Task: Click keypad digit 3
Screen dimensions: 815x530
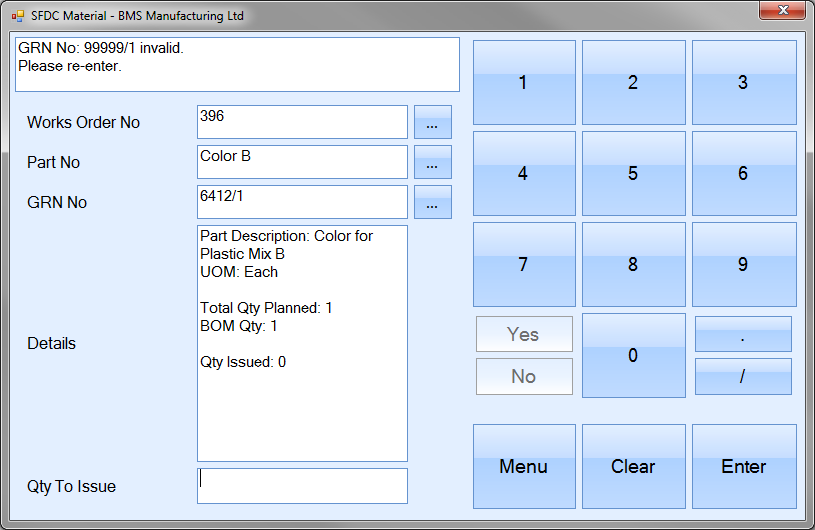Action: pyautogui.click(x=744, y=83)
